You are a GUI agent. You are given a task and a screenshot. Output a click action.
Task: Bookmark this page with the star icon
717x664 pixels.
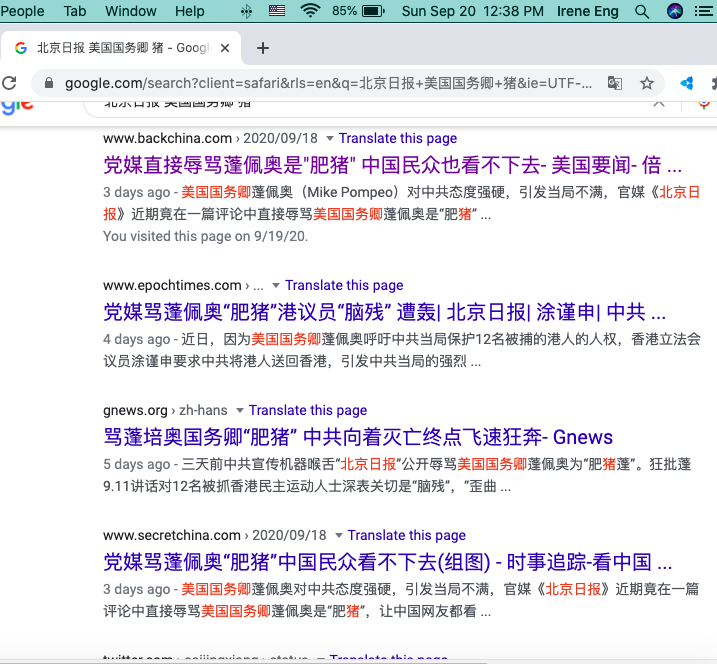click(x=647, y=83)
